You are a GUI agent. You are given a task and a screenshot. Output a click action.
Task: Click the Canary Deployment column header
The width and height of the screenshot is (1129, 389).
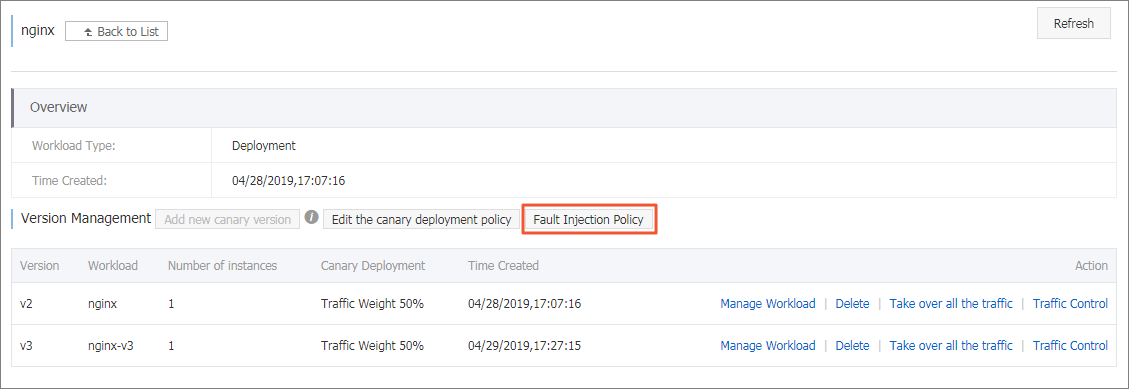pos(373,266)
